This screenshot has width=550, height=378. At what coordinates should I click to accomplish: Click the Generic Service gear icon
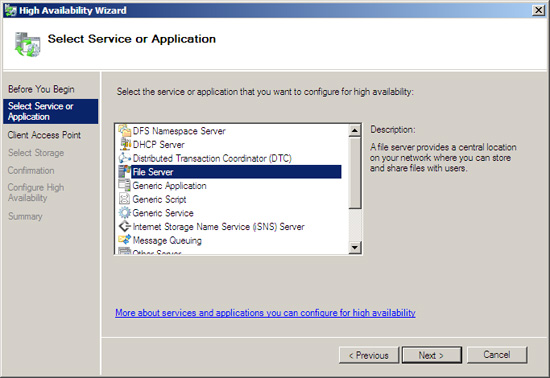click(x=125, y=212)
